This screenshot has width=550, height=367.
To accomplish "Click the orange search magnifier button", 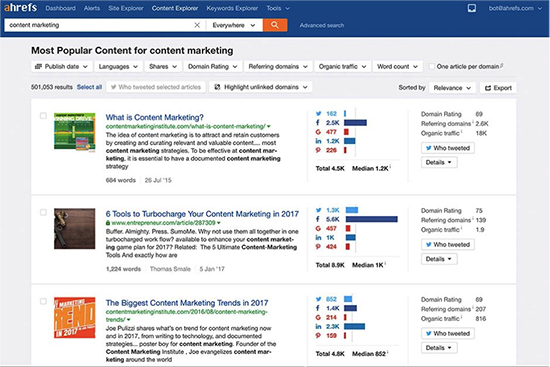I will 275,25.
